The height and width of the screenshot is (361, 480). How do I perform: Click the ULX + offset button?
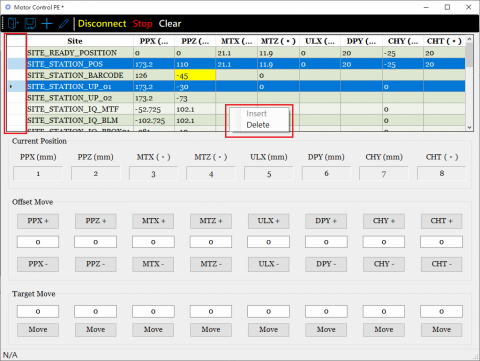tap(269, 221)
